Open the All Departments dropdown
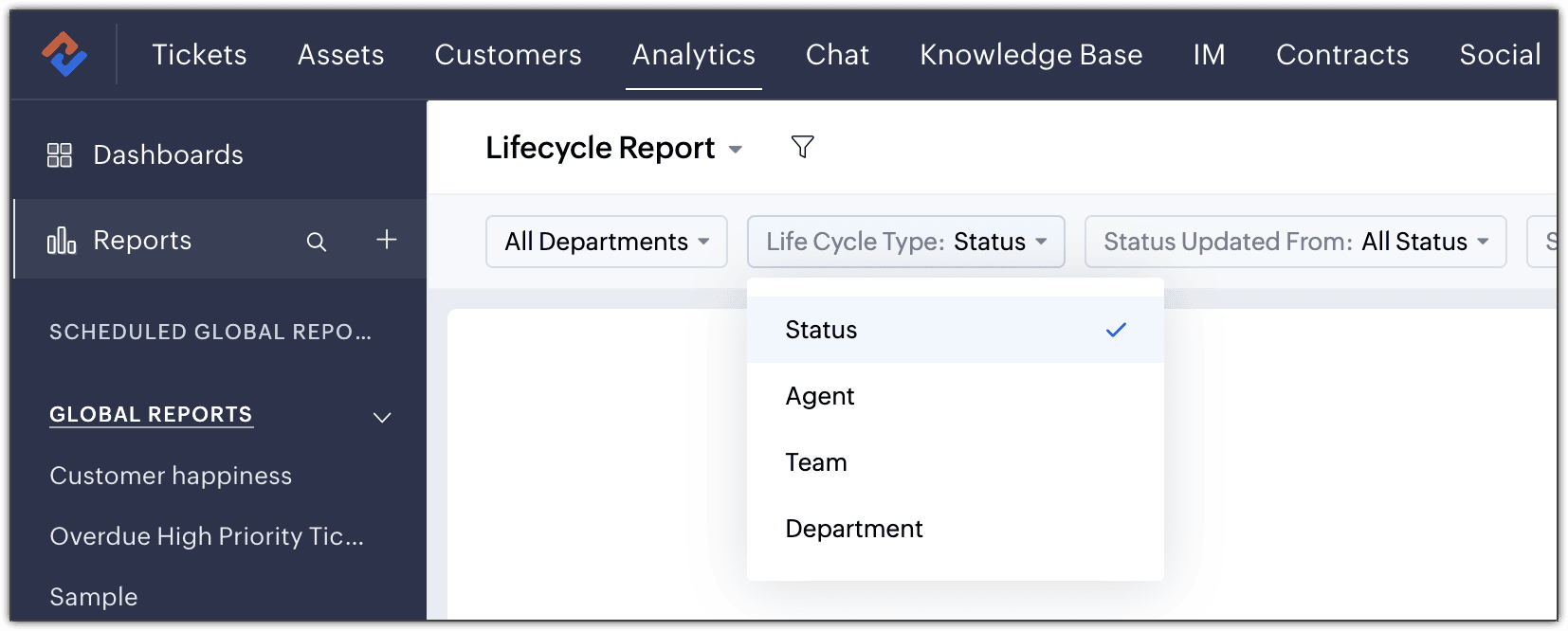 point(607,242)
